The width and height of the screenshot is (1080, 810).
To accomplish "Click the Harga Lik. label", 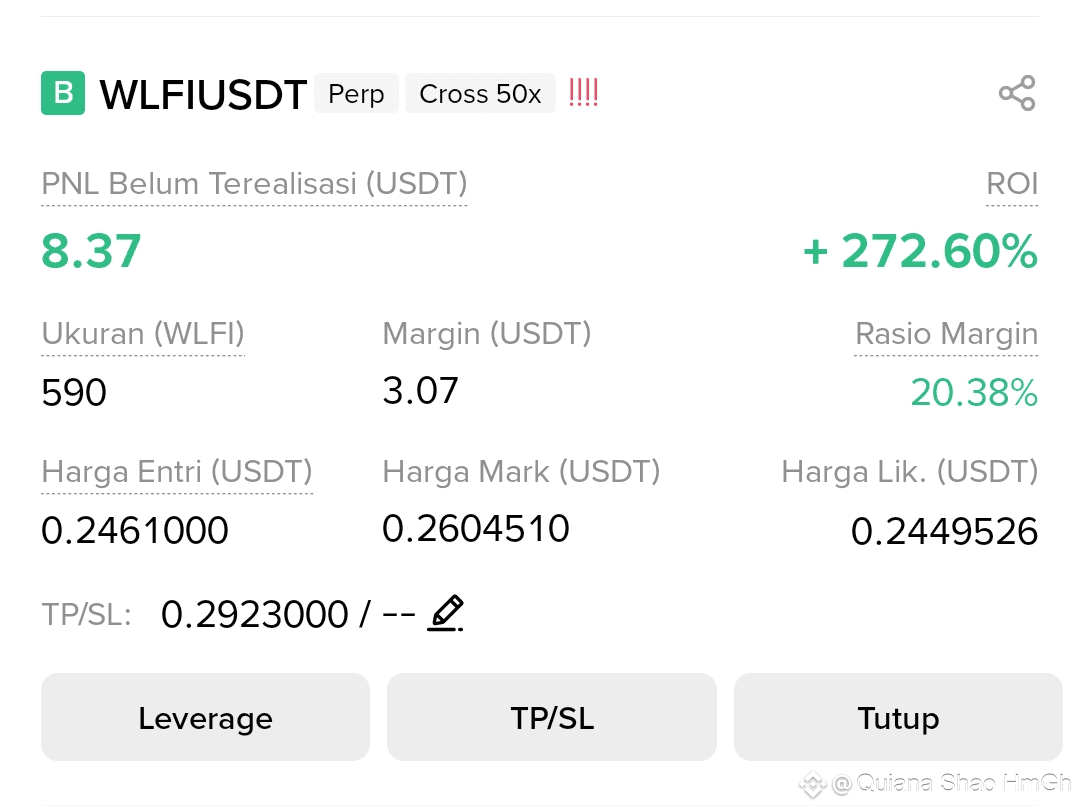I will coord(910,472).
